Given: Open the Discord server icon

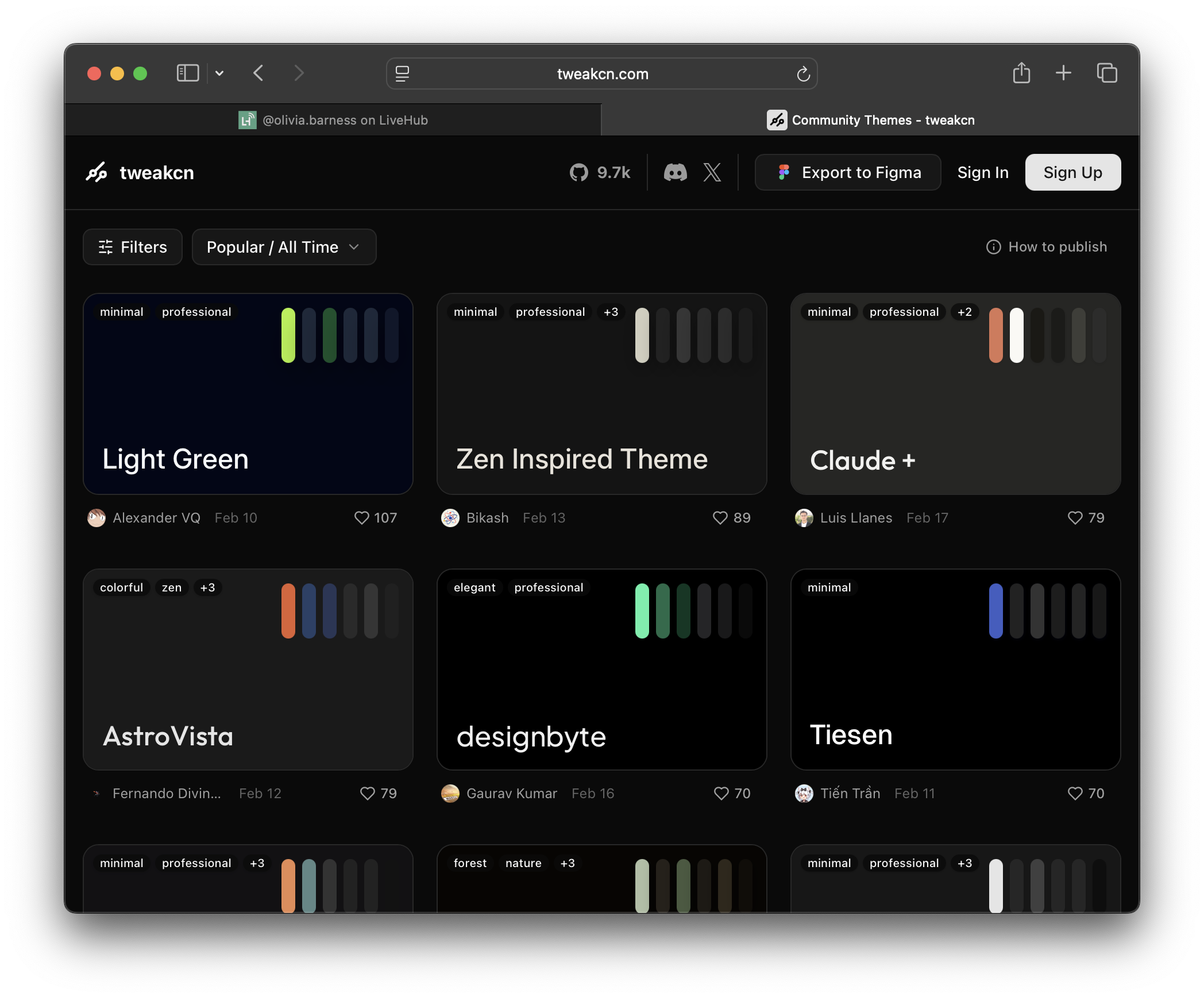Looking at the screenshot, I should point(675,172).
